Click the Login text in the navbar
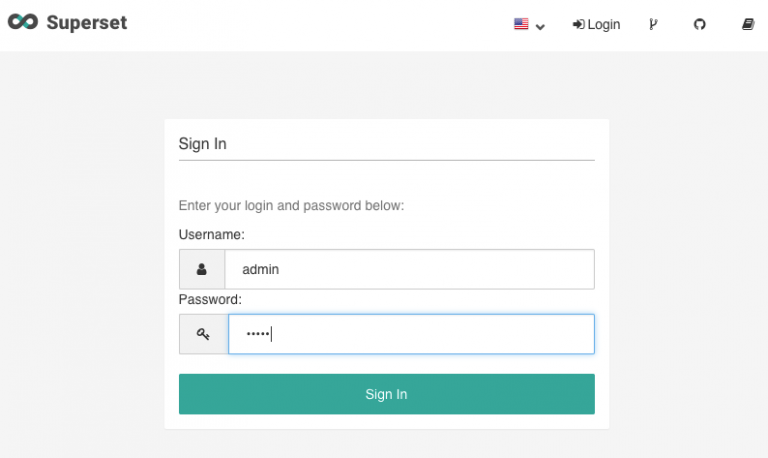Screen dimensions: 768x458 (x=604, y=24)
